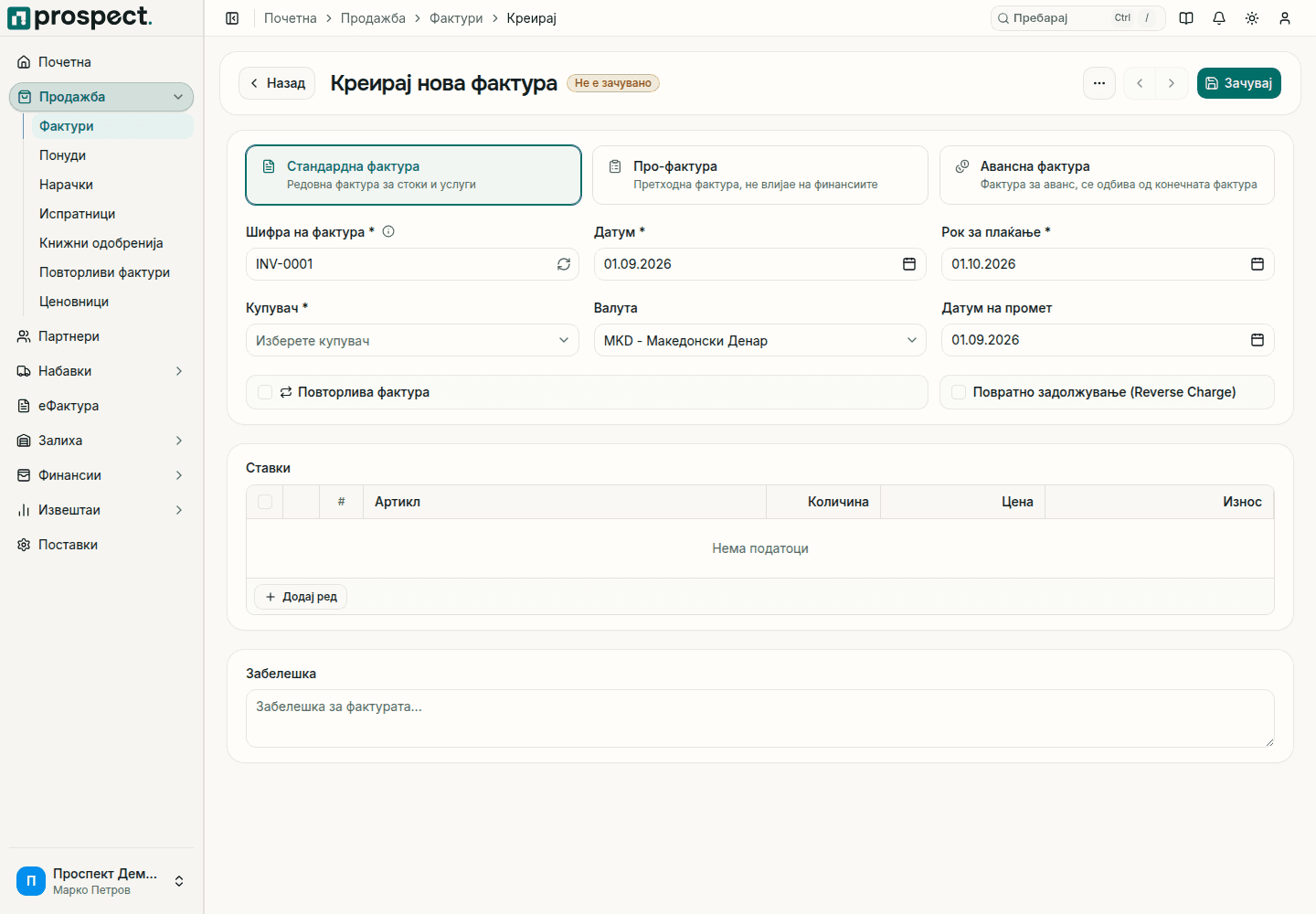
Task: Open Понуди submenu item
Action: pos(112,155)
